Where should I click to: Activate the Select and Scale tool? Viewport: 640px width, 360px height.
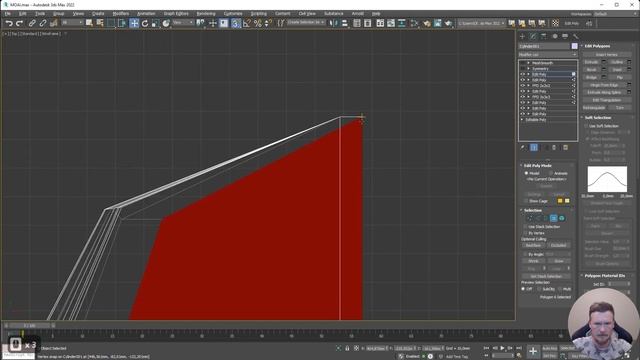[x=155, y=23]
